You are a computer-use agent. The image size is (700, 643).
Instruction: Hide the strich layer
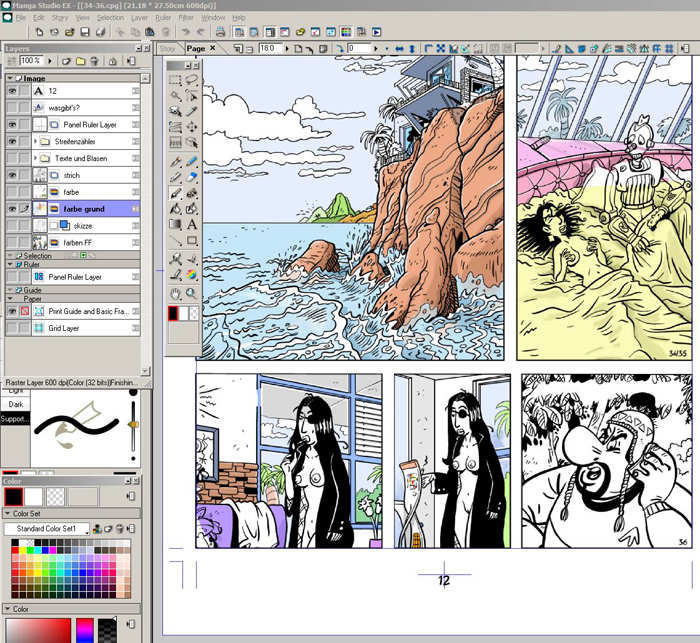12,175
